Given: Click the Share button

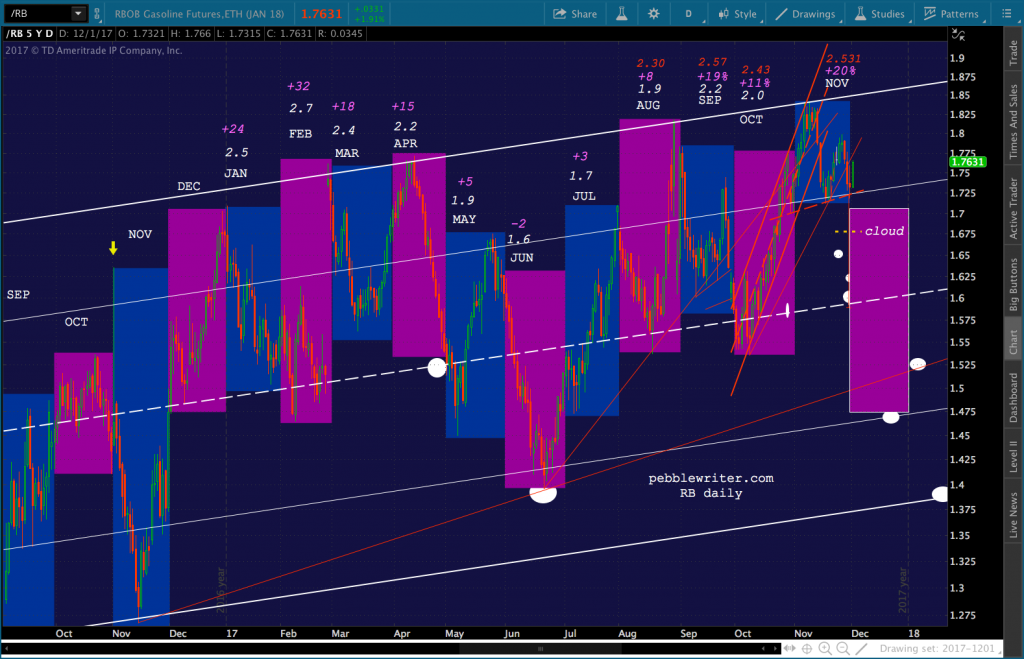Looking at the screenshot, I should pos(575,14).
